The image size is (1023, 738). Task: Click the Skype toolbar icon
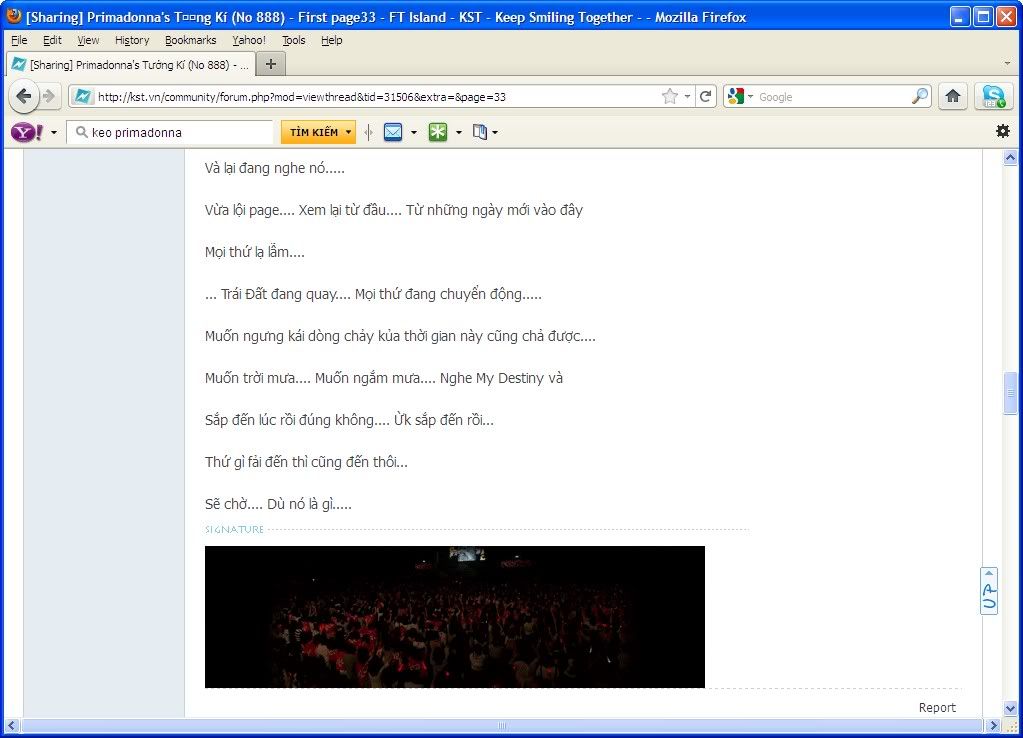coord(994,97)
